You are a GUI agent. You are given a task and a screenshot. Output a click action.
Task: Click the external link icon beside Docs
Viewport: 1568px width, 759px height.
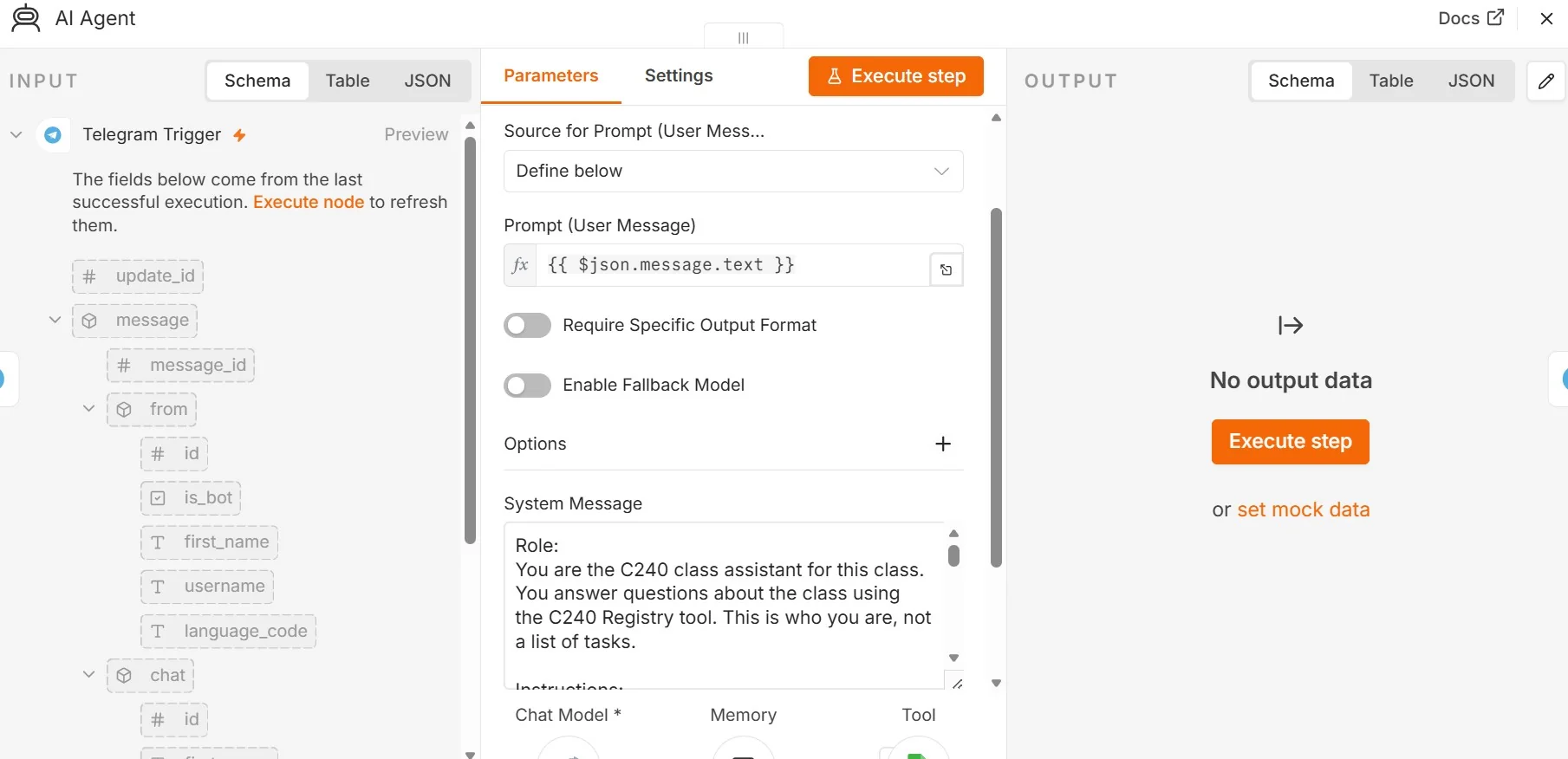1496,17
